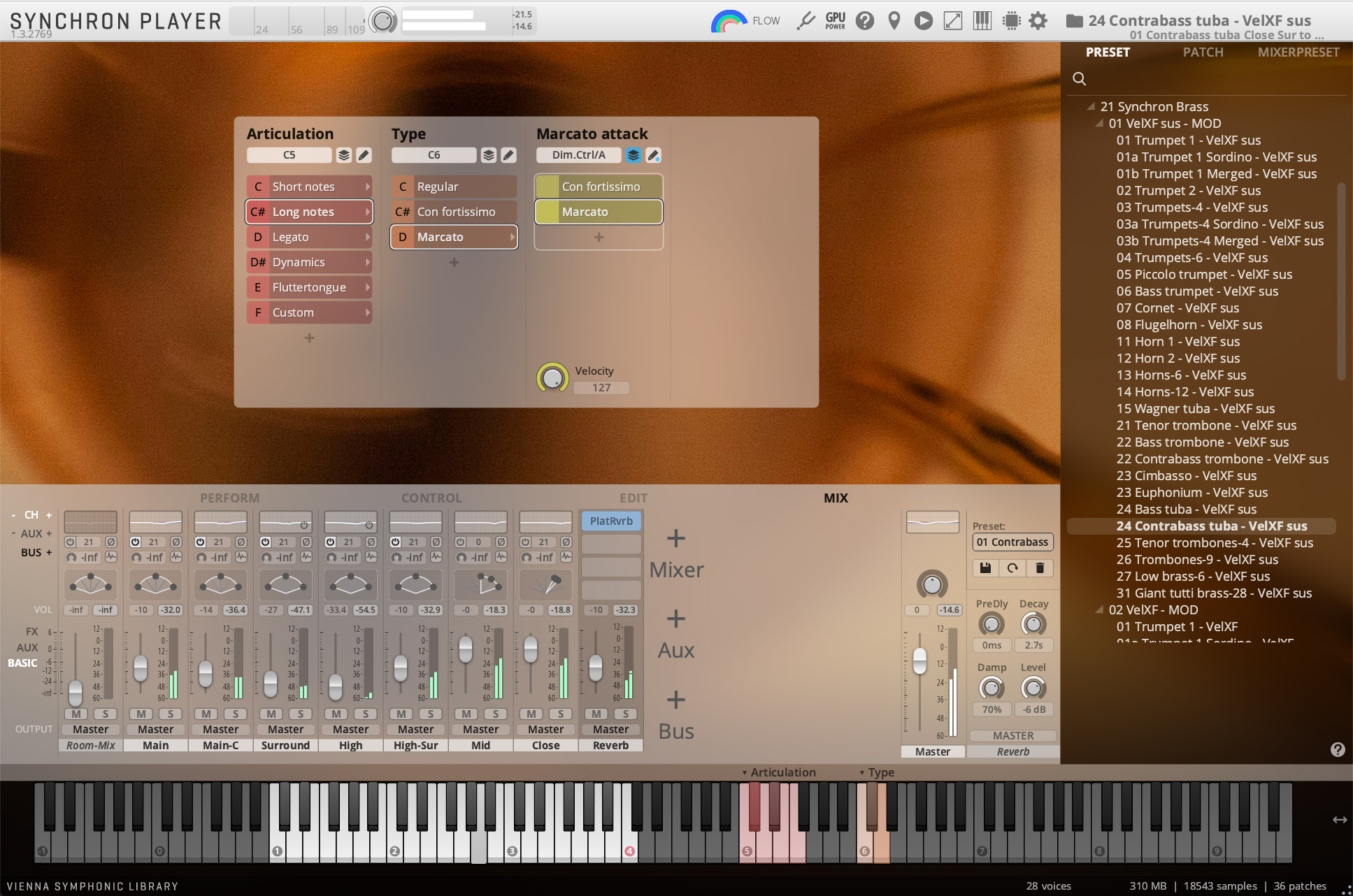Click the location pin icon

[x=894, y=21]
